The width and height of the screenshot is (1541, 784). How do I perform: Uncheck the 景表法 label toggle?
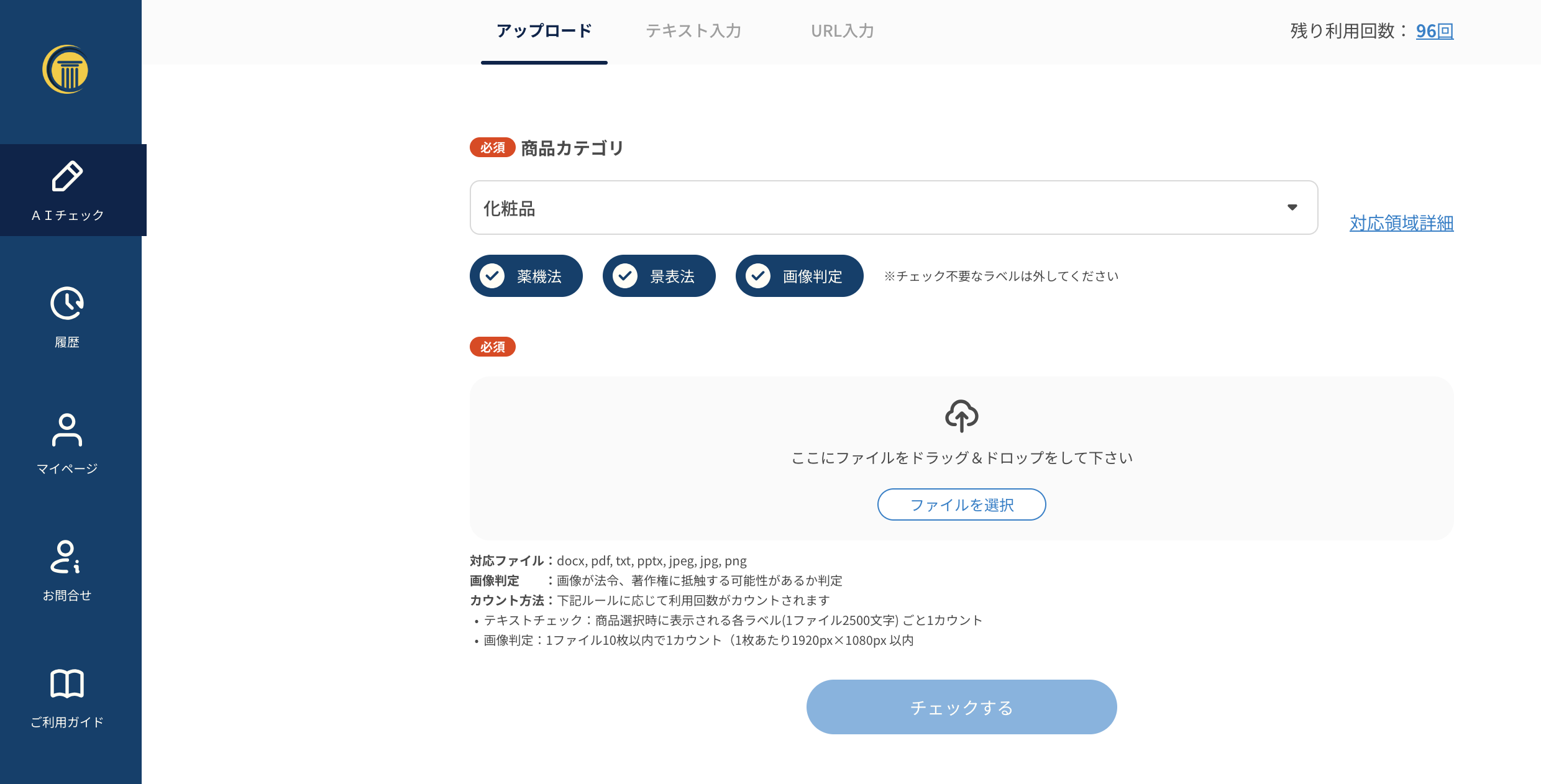coord(659,276)
